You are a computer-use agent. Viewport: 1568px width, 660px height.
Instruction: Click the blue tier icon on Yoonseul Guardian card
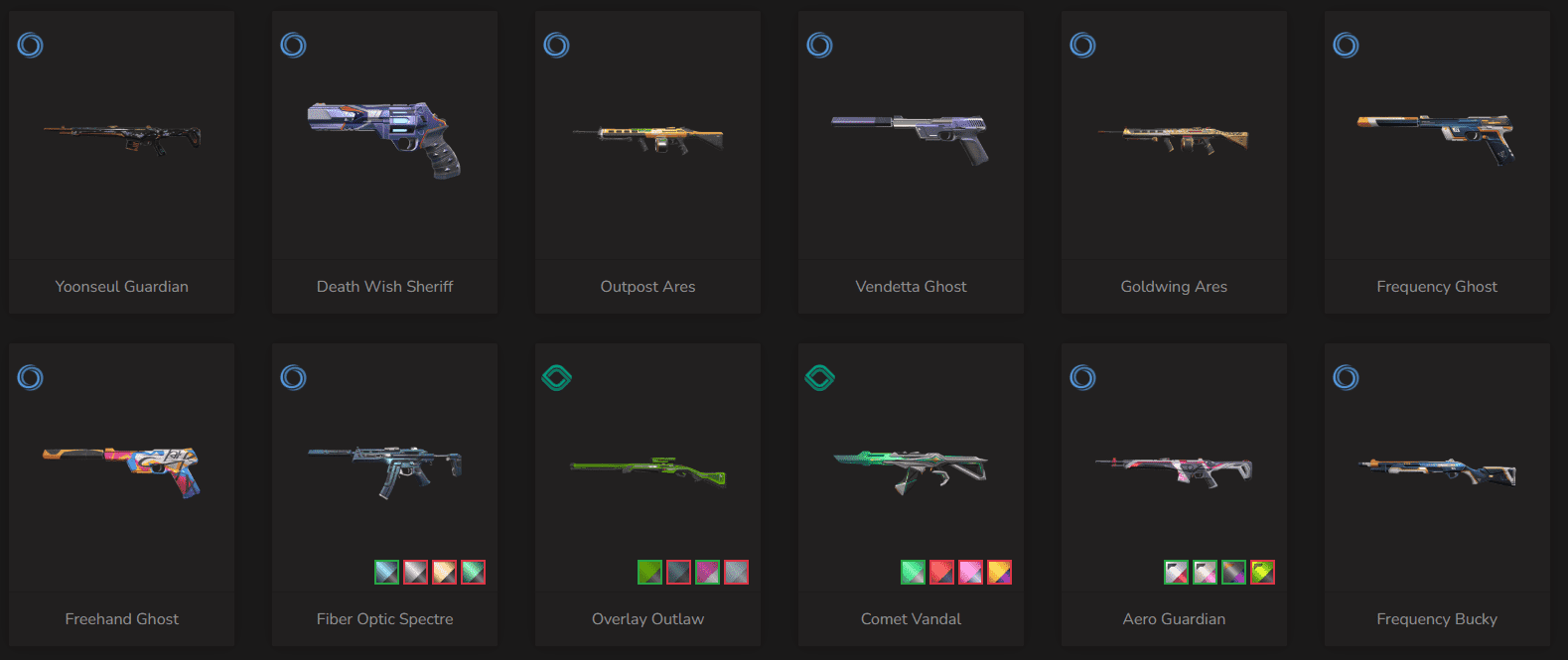(x=31, y=45)
